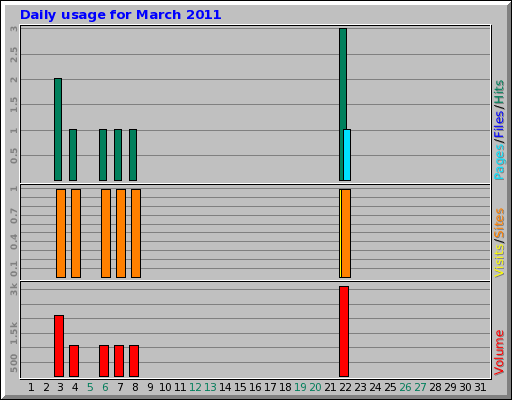Click the '1.5k' y-axis label in volume chart
Screen dimensions: 512x400
(x=14, y=333)
